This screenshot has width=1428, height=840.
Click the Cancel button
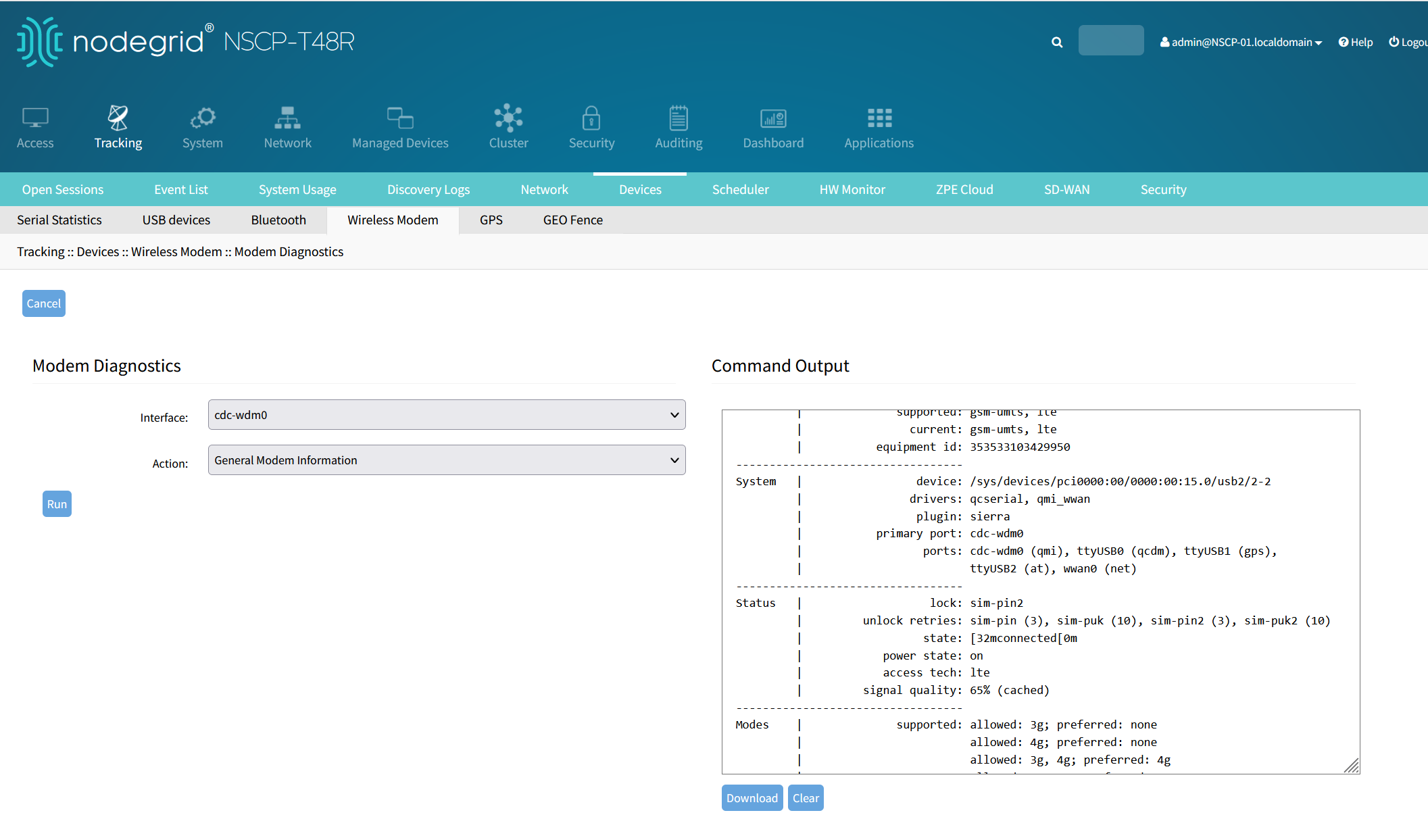click(44, 303)
